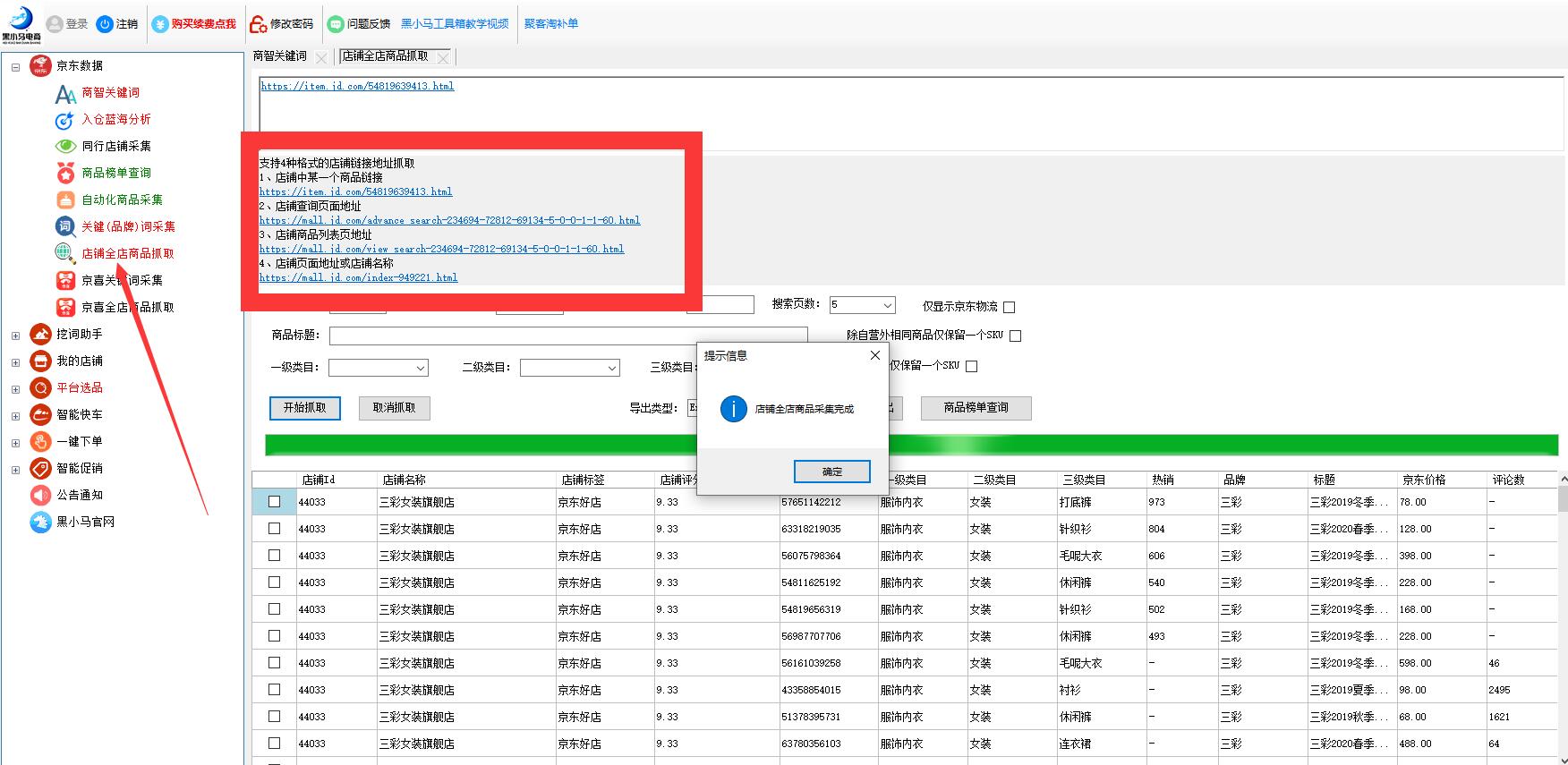
Task: Click the 平台选品 magnifier icon
Action: (x=40, y=387)
